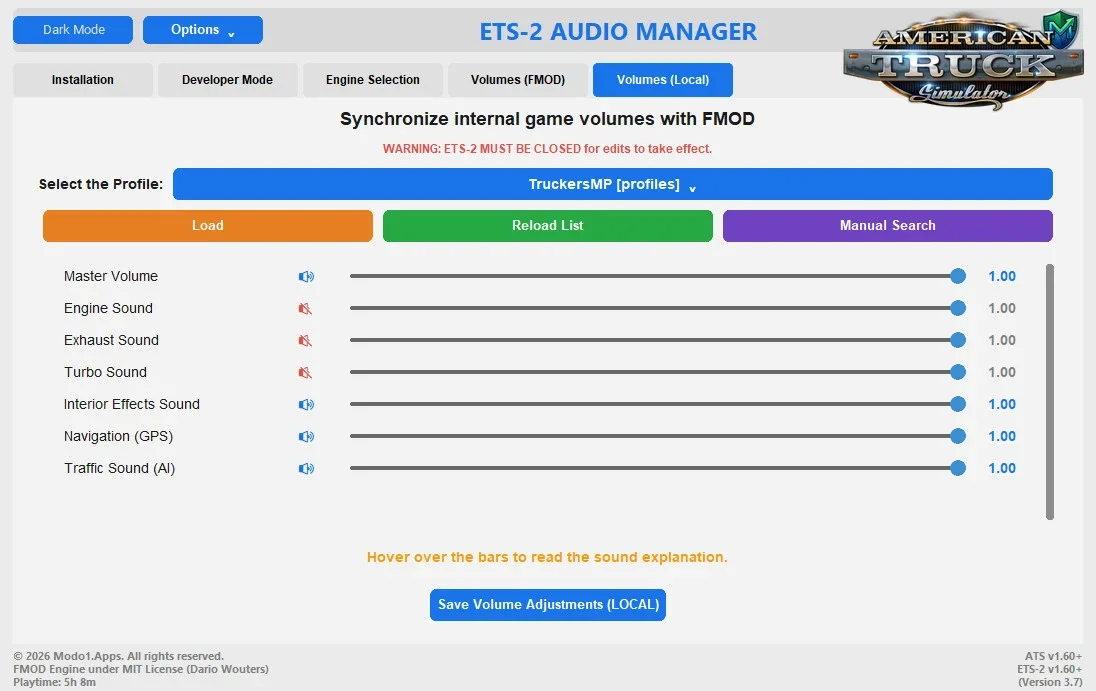Unmute the Exhaust Sound speaker icon
The height and width of the screenshot is (691, 1096).
305,341
